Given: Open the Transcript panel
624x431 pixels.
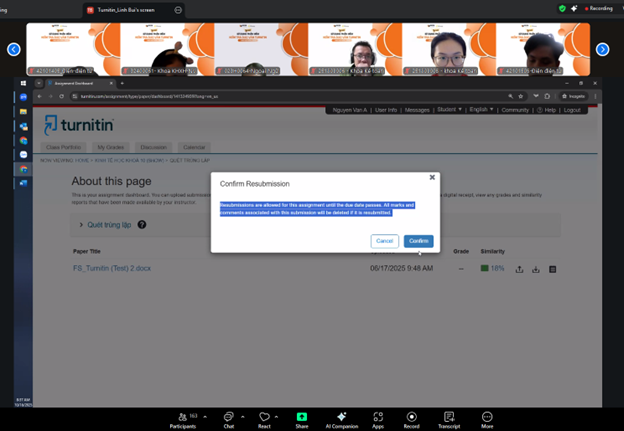Looking at the screenshot, I should coord(448,415).
